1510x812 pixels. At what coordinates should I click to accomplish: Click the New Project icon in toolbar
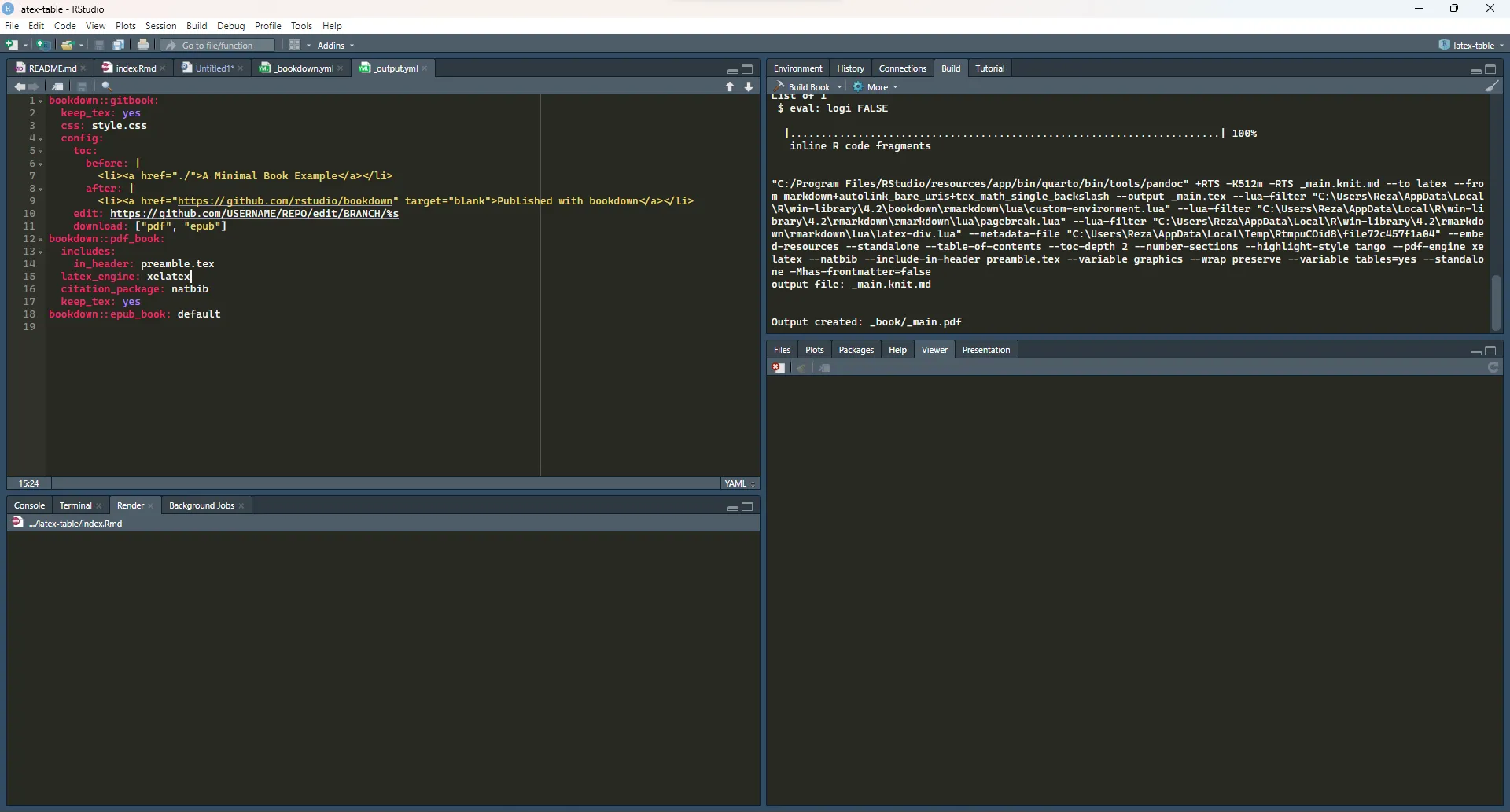click(x=44, y=46)
